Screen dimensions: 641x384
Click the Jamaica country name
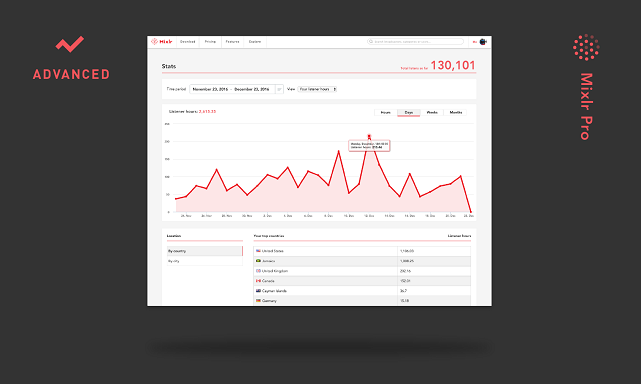(268, 261)
